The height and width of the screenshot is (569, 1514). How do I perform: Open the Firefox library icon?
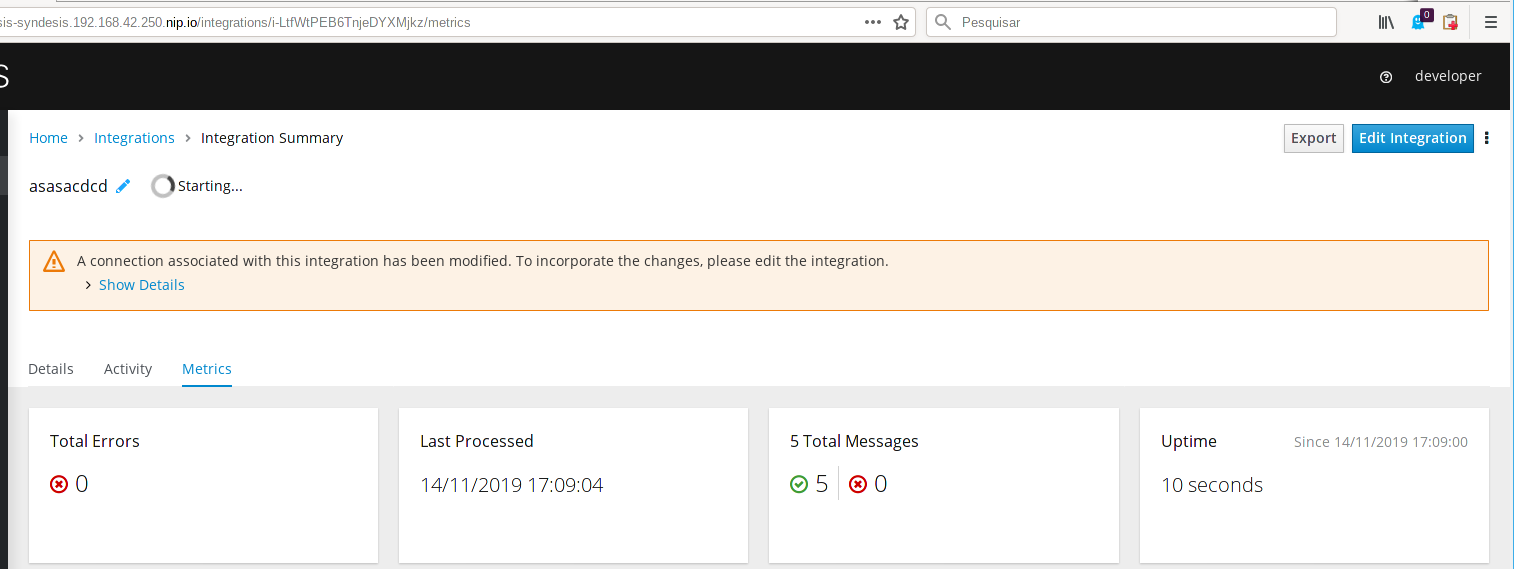1386,22
